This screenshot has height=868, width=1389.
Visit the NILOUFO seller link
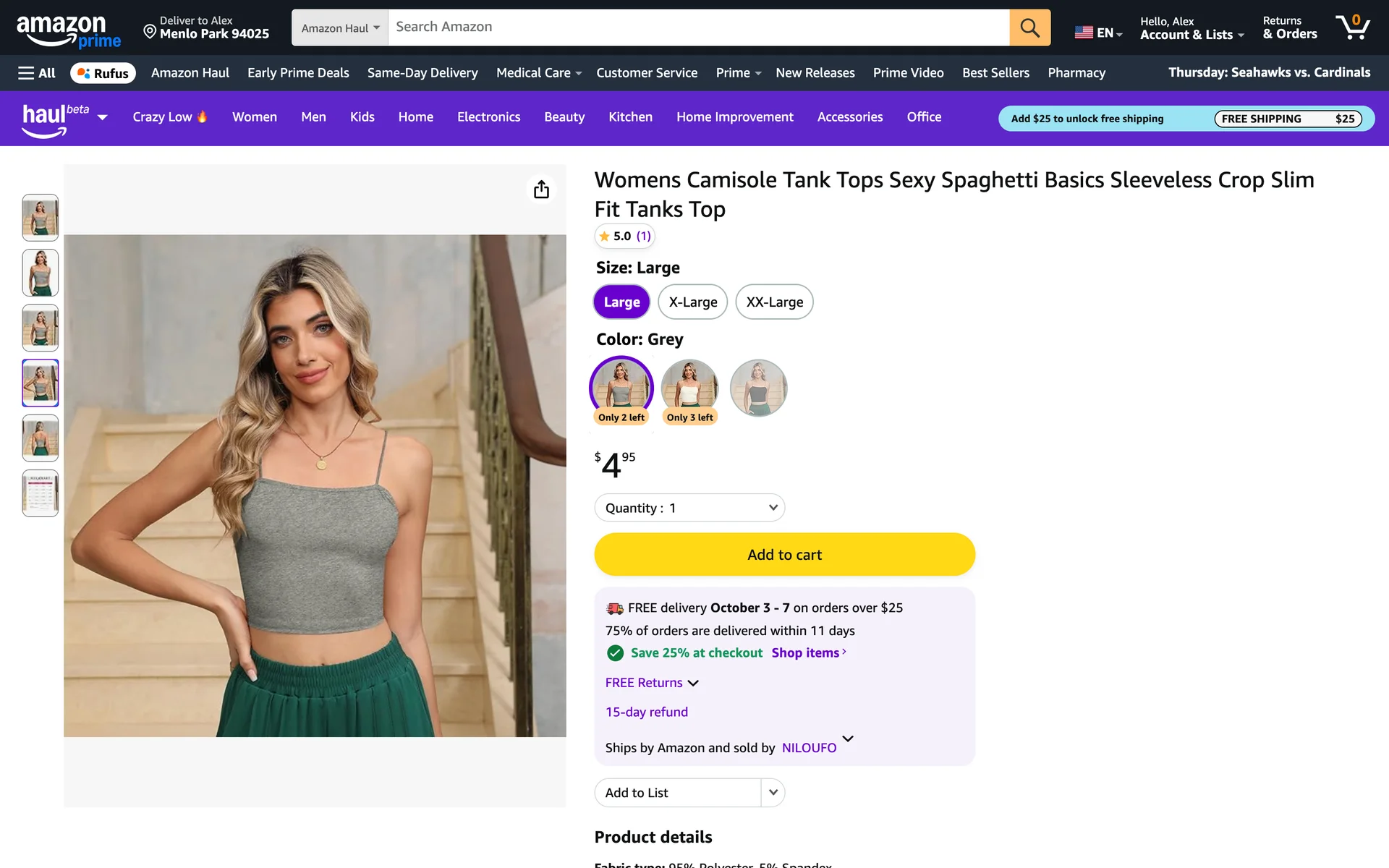pos(809,748)
